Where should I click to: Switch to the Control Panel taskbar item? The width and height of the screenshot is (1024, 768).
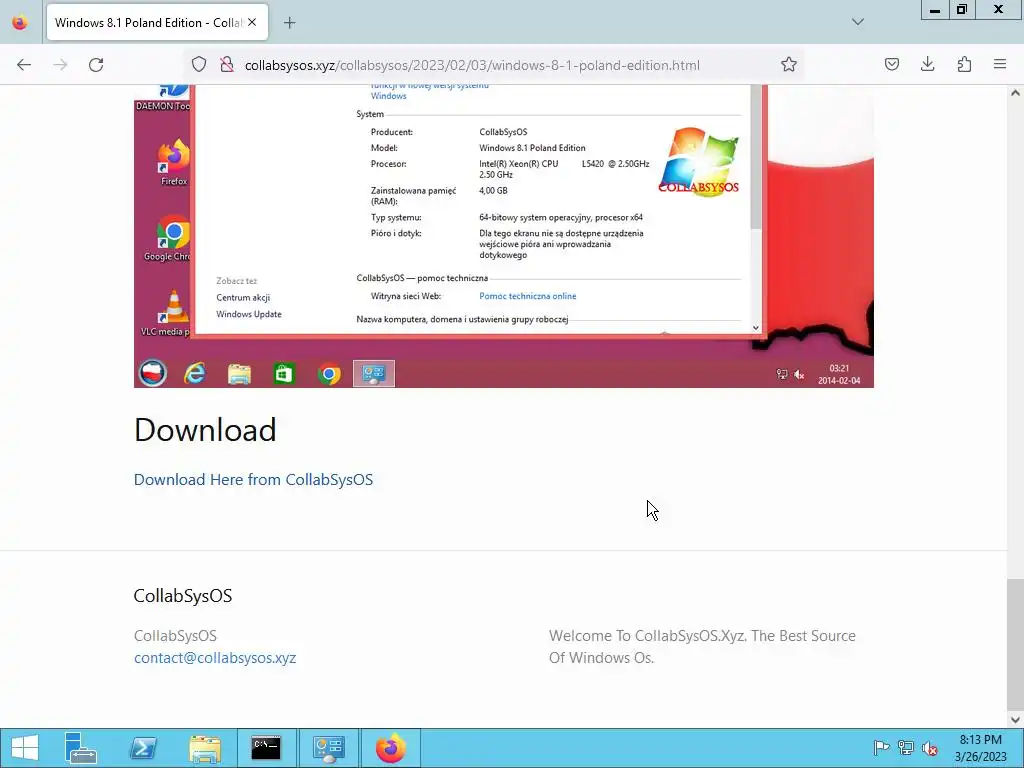(x=328, y=748)
